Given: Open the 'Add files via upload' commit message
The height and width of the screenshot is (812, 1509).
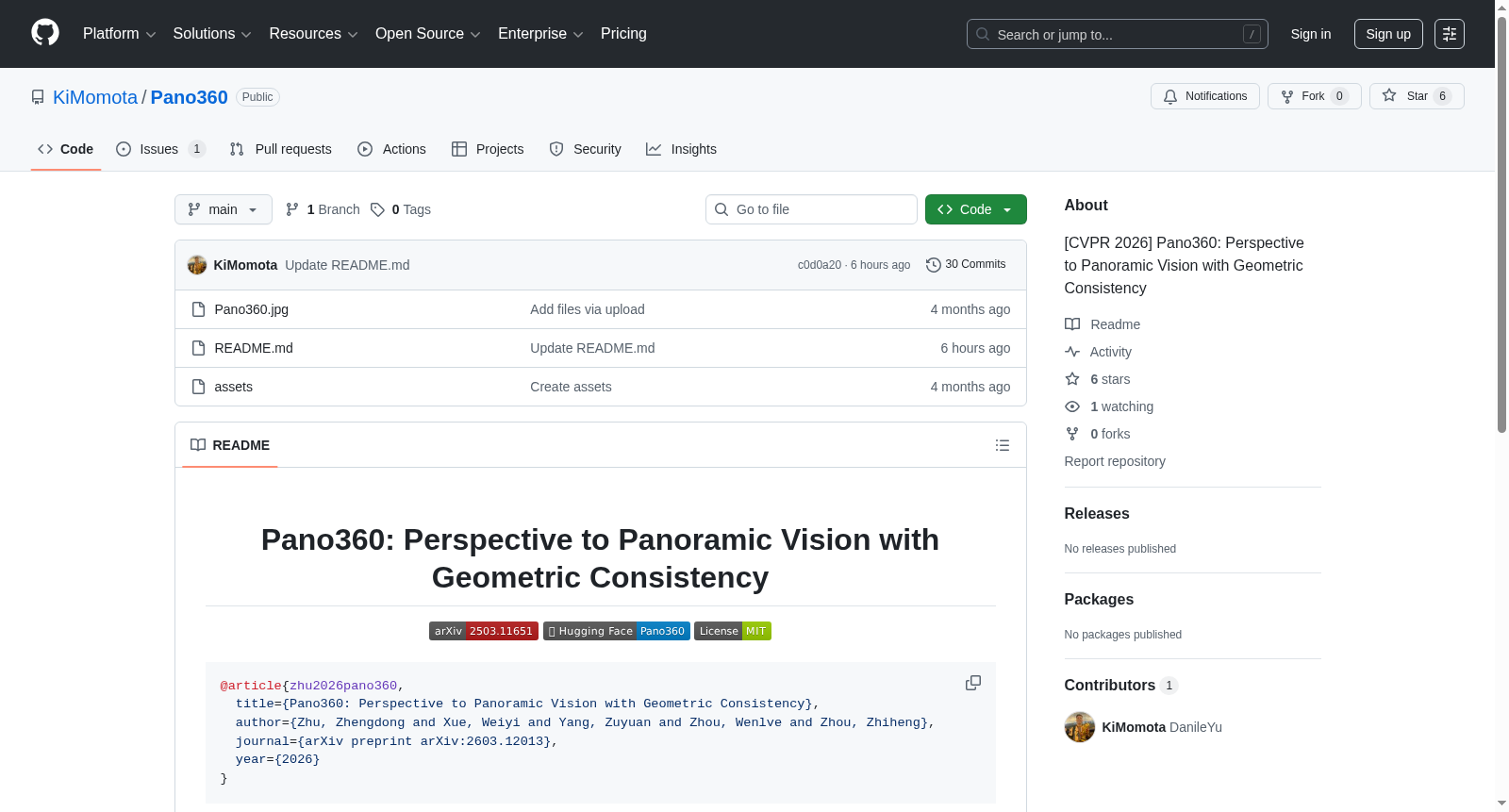Looking at the screenshot, I should pyautogui.click(x=588, y=309).
